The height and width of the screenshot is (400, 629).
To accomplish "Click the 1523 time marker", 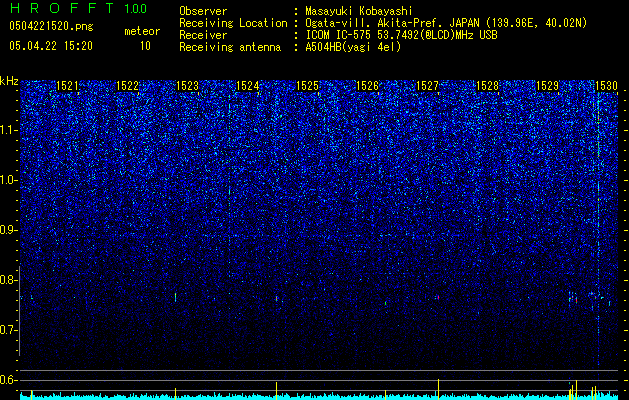I will pos(187,86).
